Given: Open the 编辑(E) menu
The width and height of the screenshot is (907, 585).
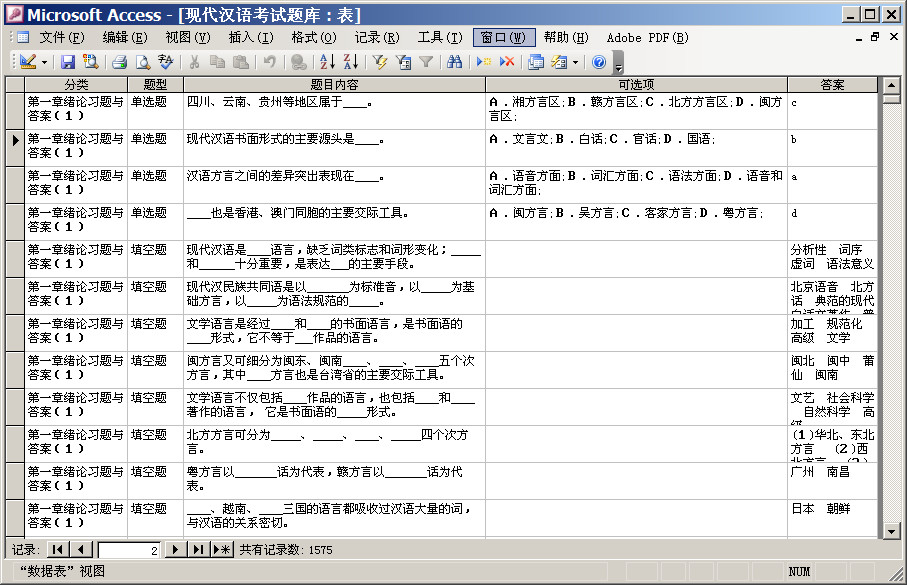Looking at the screenshot, I should pyautogui.click(x=124, y=38).
